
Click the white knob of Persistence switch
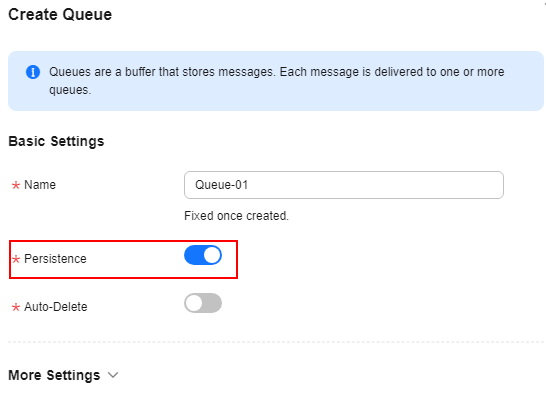click(x=212, y=255)
